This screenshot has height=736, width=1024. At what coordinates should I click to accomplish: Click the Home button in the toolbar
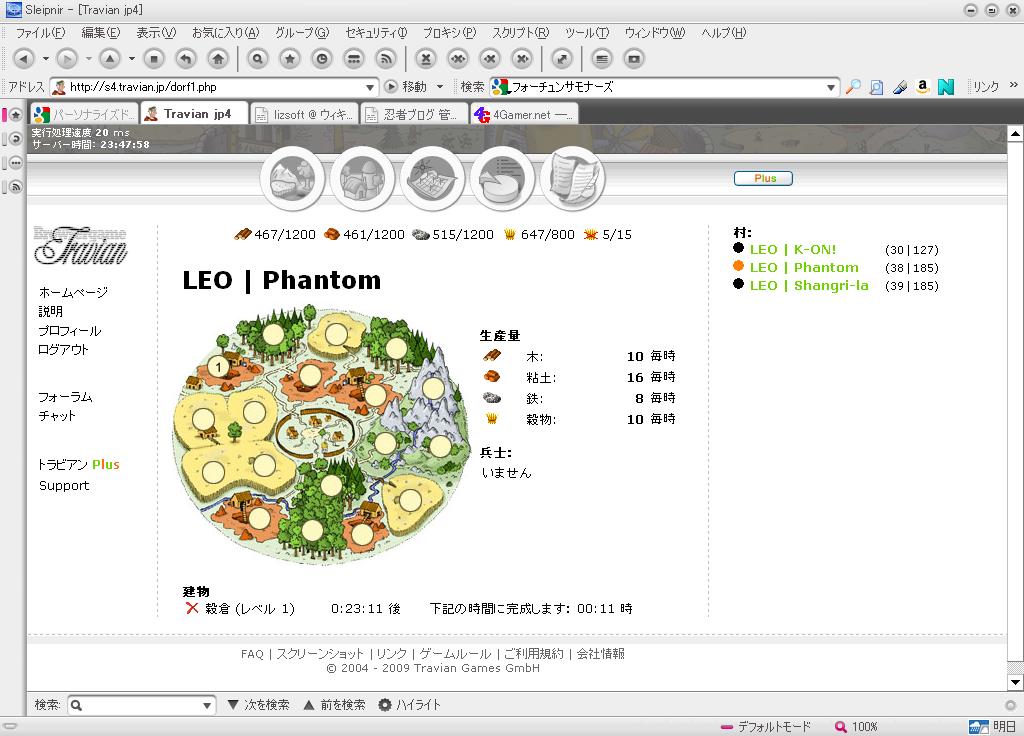pyautogui.click(x=217, y=59)
